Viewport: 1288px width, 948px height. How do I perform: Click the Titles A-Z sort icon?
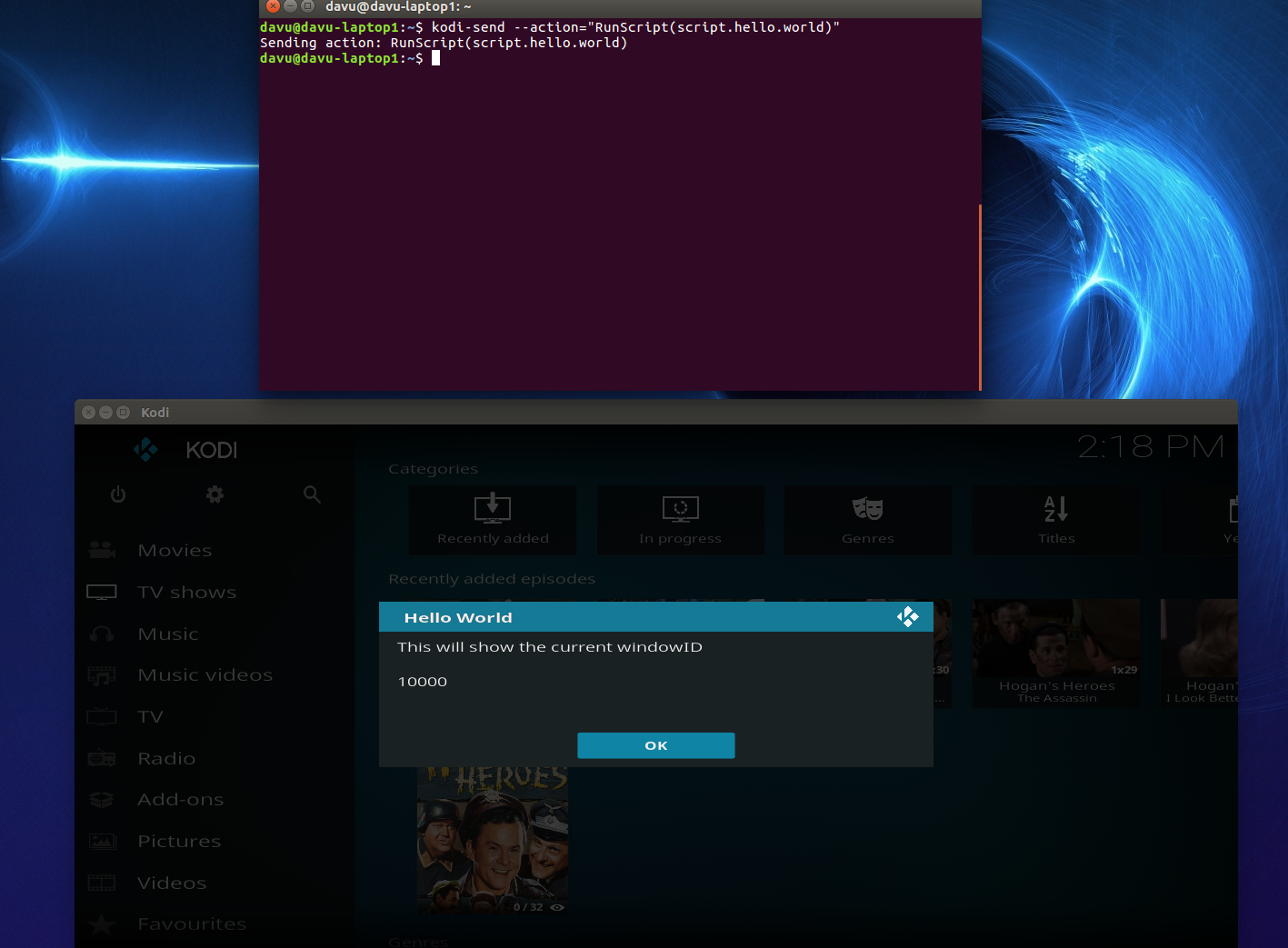(1056, 508)
